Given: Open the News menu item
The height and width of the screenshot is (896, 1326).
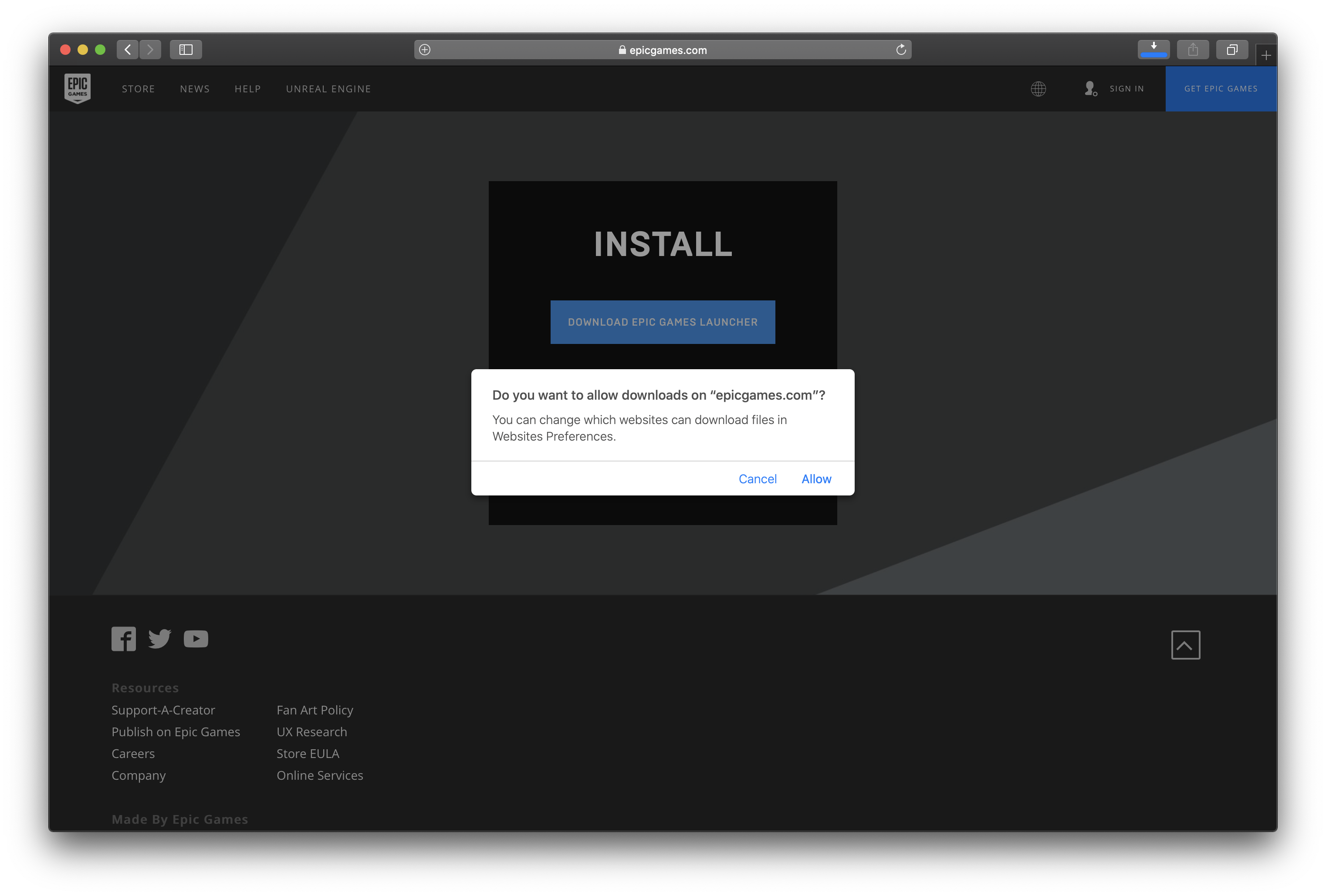Looking at the screenshot, I should coord(195,89).
